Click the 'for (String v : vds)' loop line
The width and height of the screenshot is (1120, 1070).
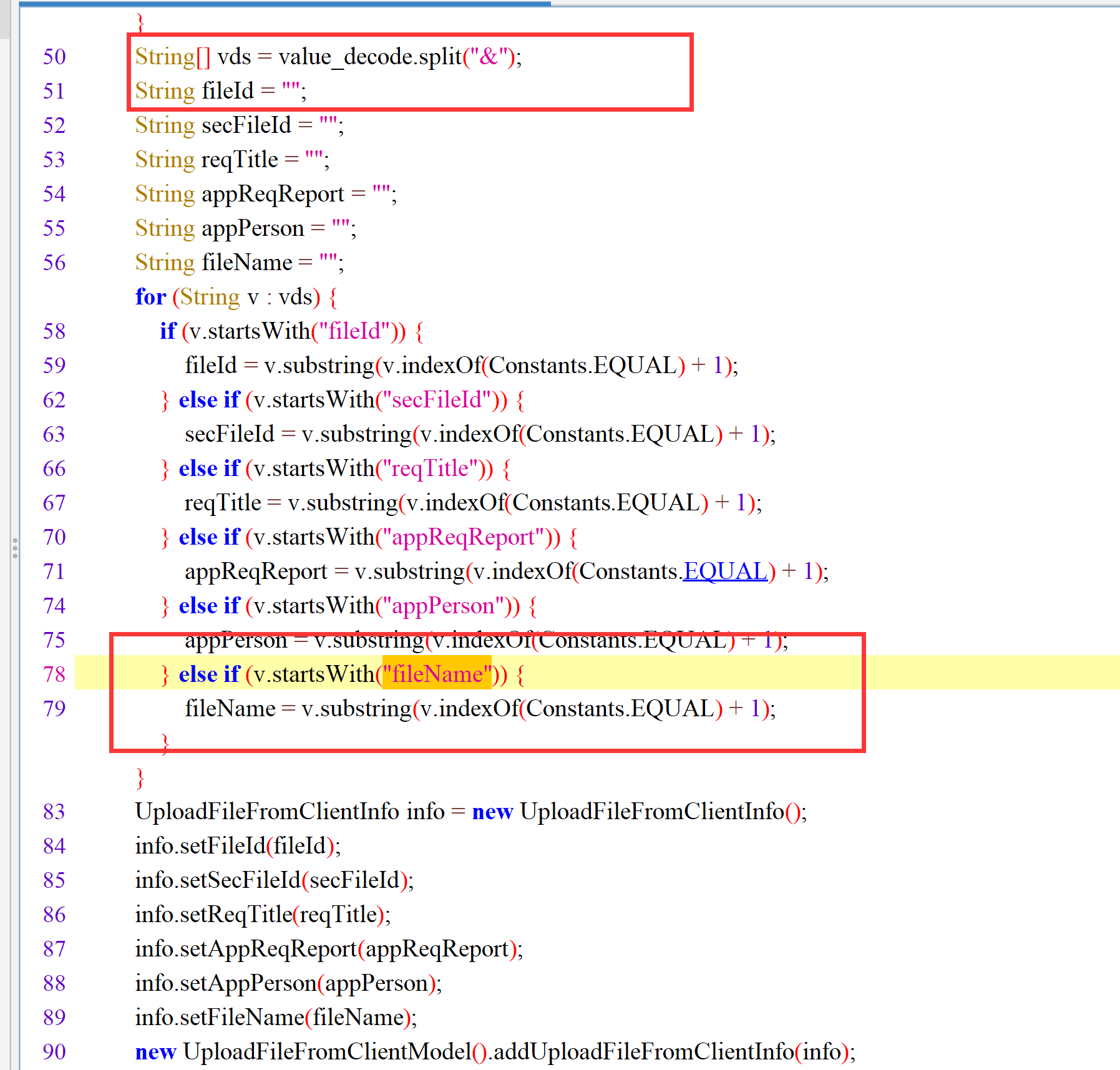236,297
